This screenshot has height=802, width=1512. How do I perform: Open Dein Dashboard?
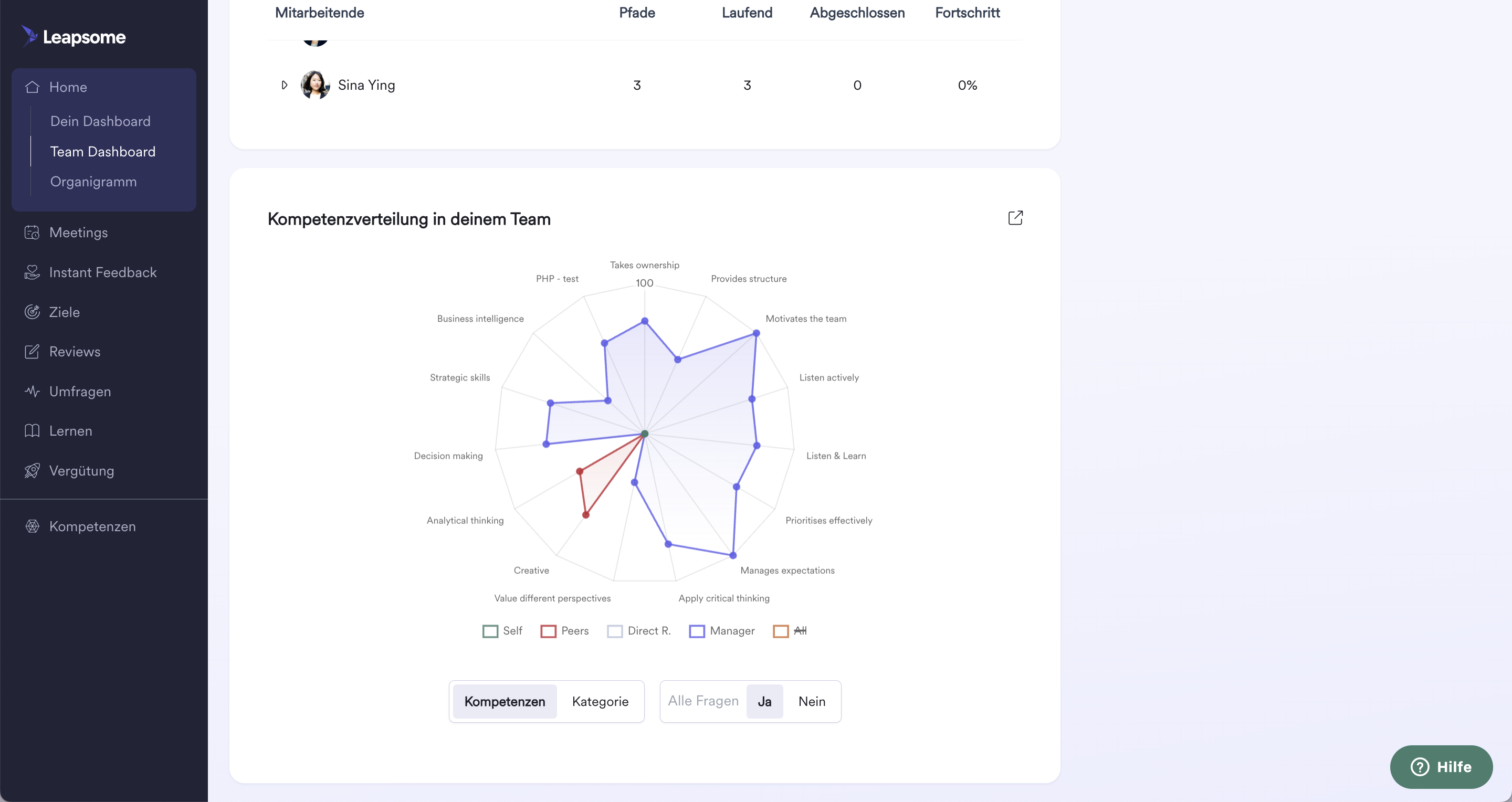pos(100,121)
